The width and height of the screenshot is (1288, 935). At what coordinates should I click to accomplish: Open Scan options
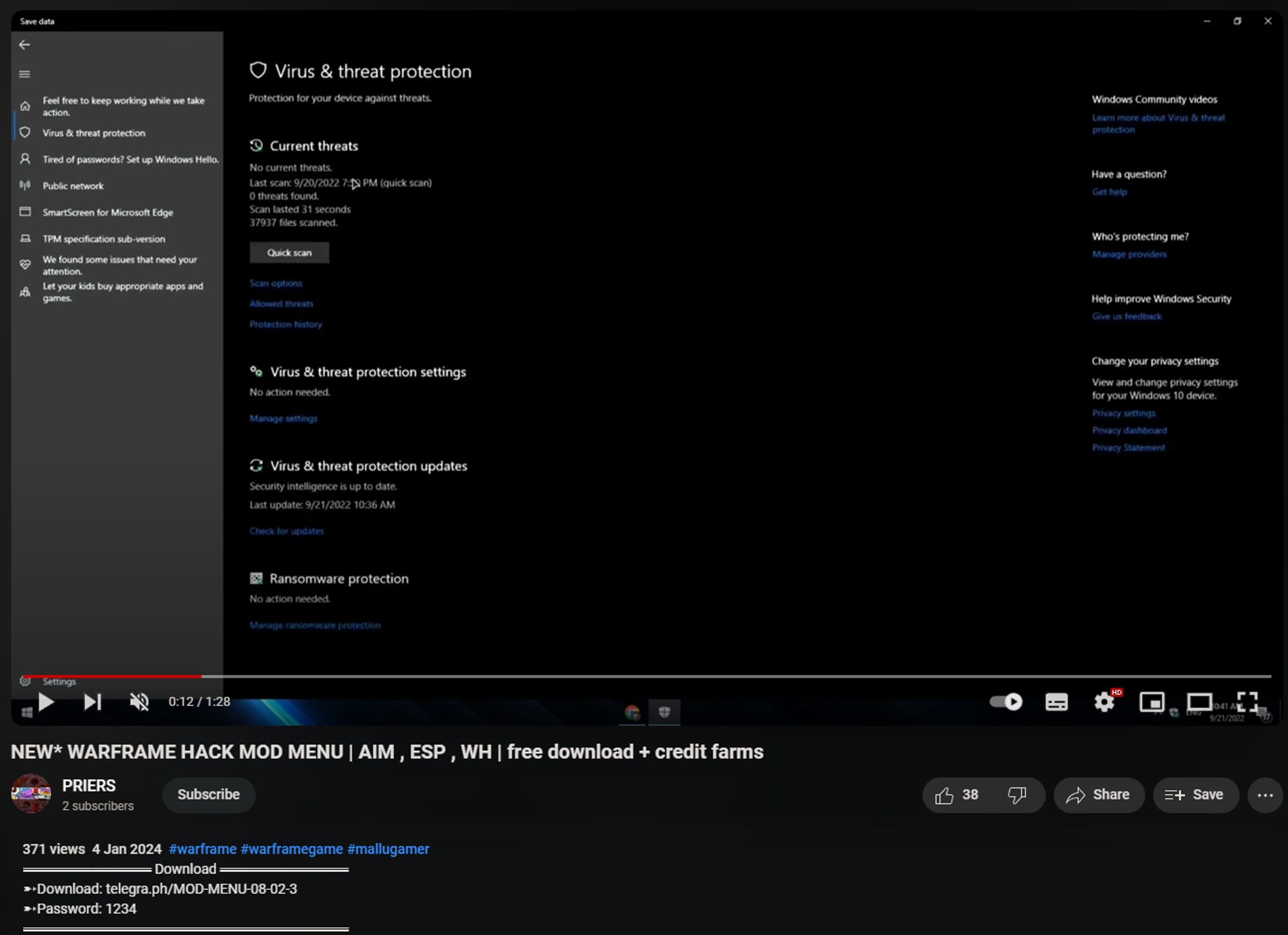pyautogui.click(x=276, y=283)
